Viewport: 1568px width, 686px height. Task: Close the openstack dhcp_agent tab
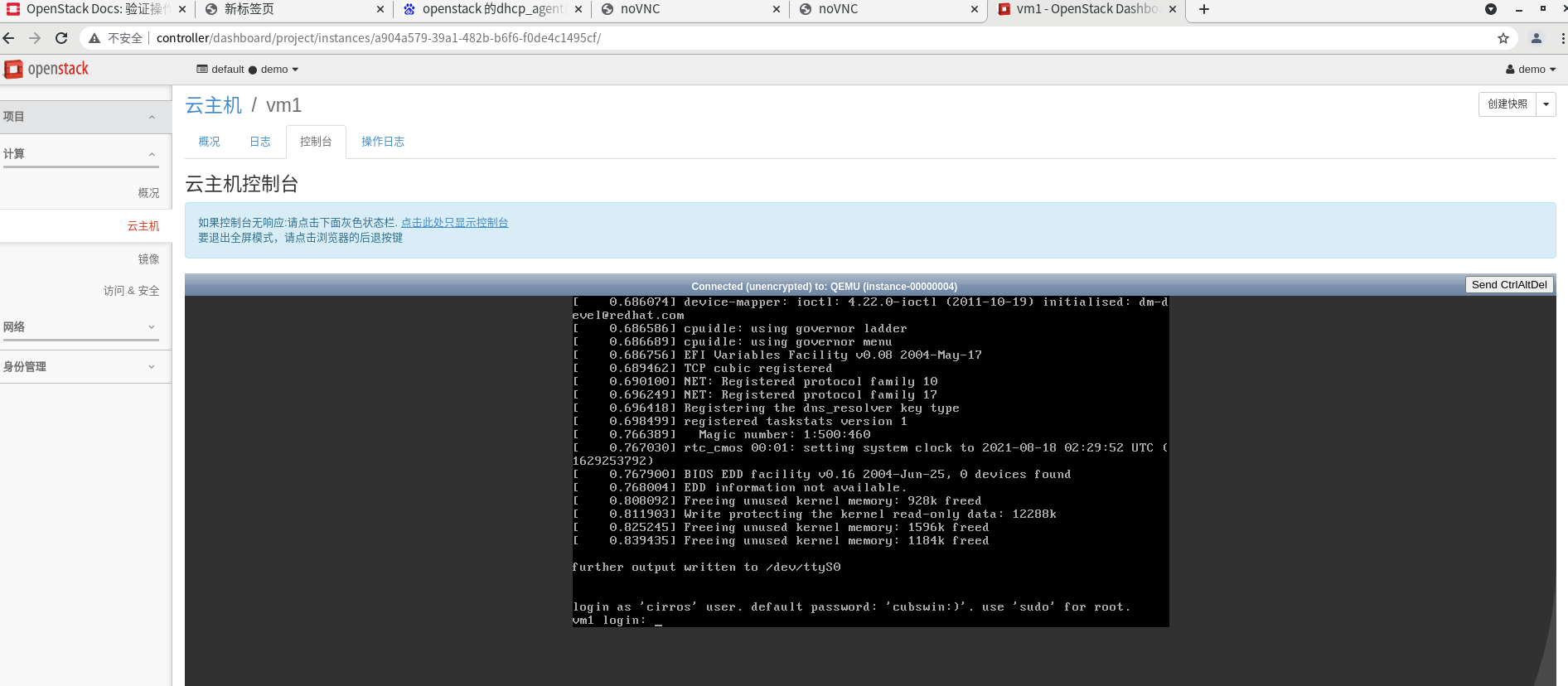click(578, 9)
